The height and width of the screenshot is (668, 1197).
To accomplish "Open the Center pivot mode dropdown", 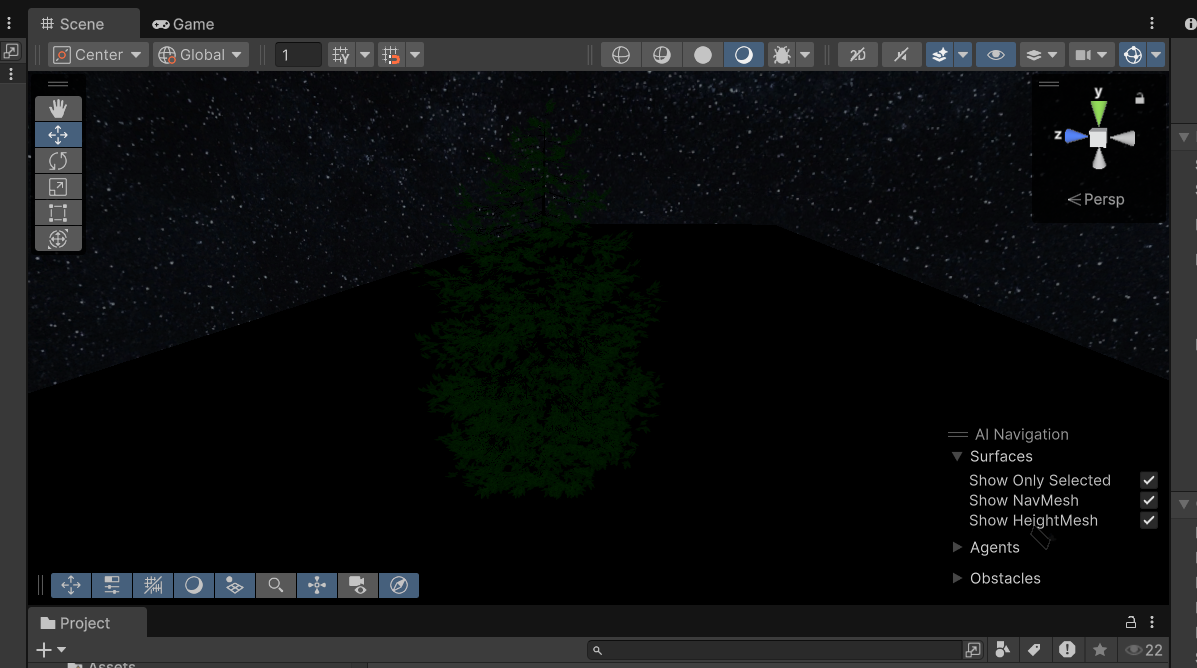I will 97,55.
